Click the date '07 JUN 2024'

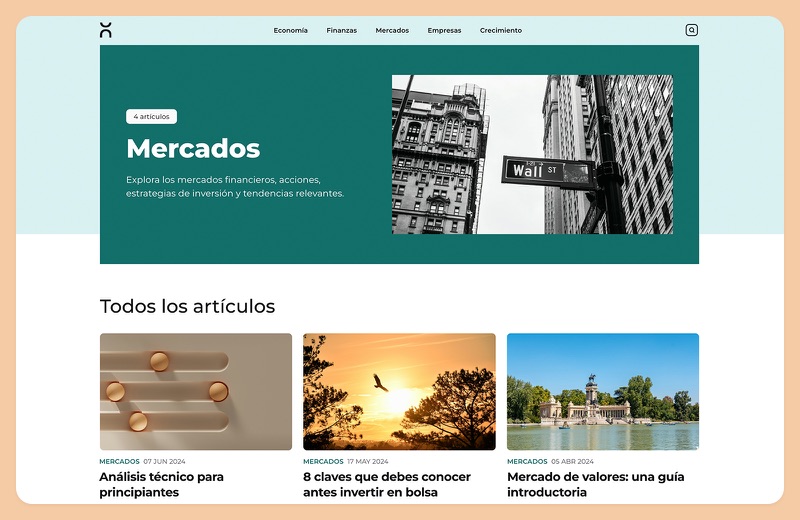click(x=164, y=461)
